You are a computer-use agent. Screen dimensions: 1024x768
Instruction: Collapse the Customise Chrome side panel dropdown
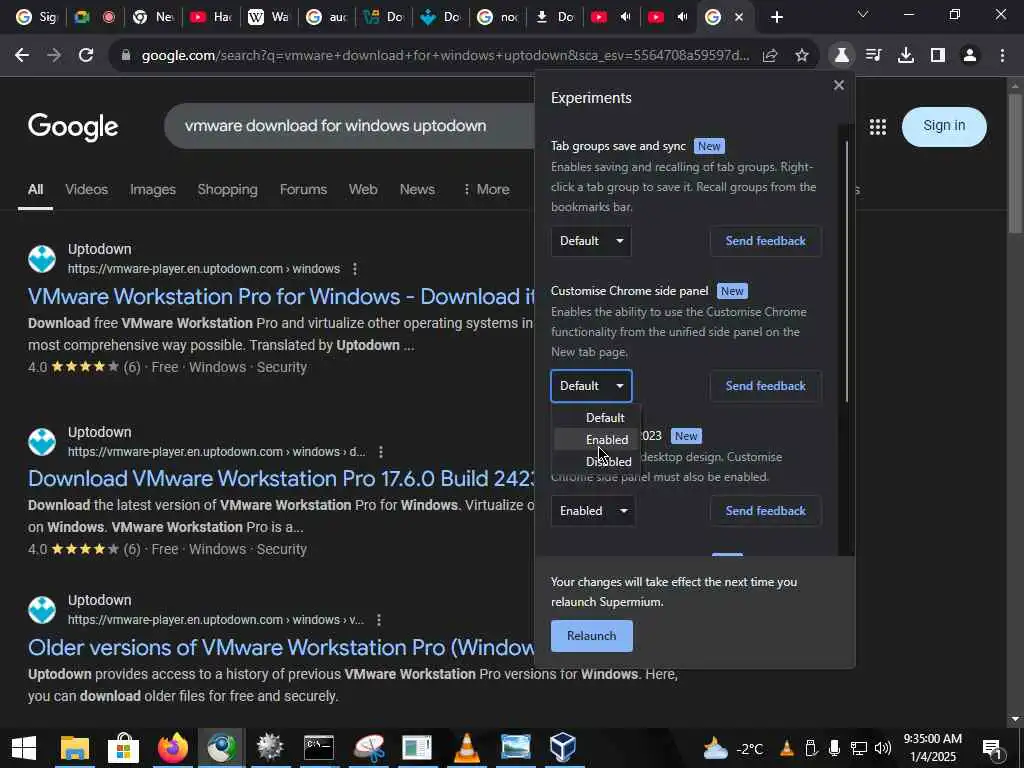(x=591, y=386)
